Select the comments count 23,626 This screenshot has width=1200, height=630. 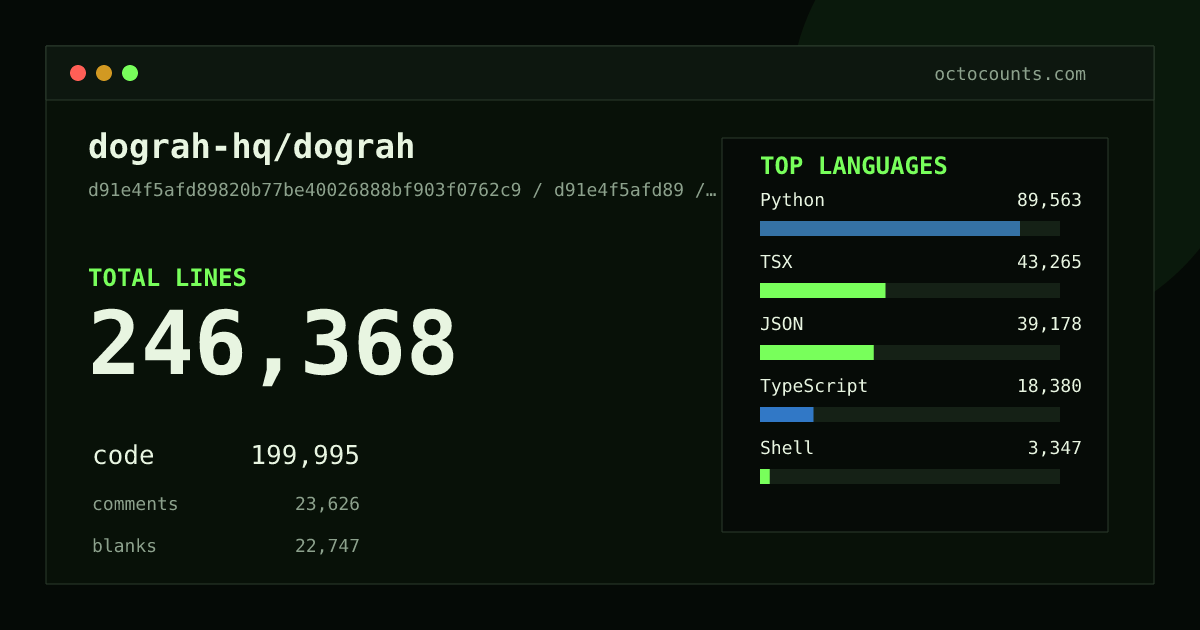pos(327,504)
